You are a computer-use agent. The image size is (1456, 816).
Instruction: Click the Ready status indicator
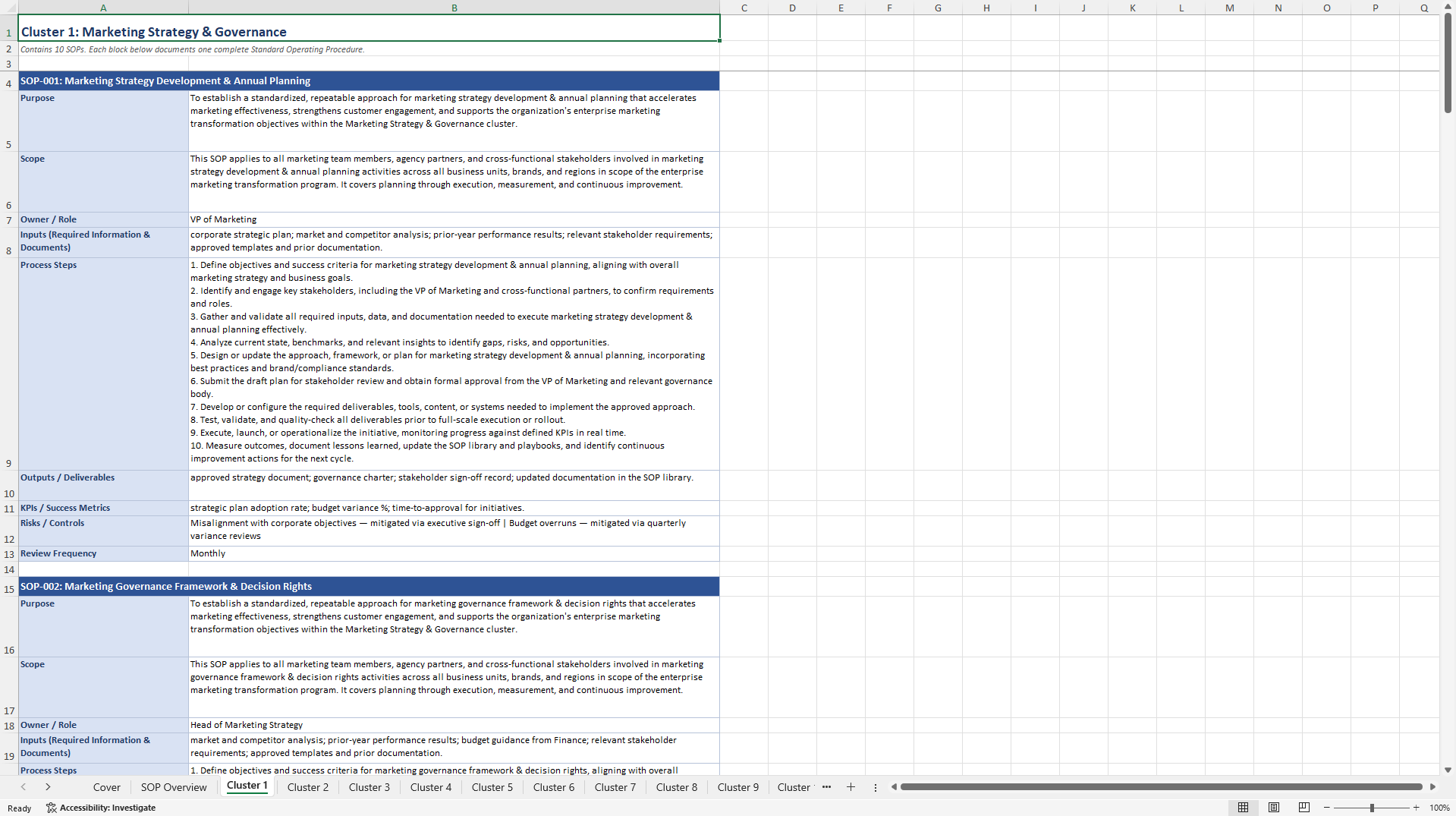[x=19, y=808]
